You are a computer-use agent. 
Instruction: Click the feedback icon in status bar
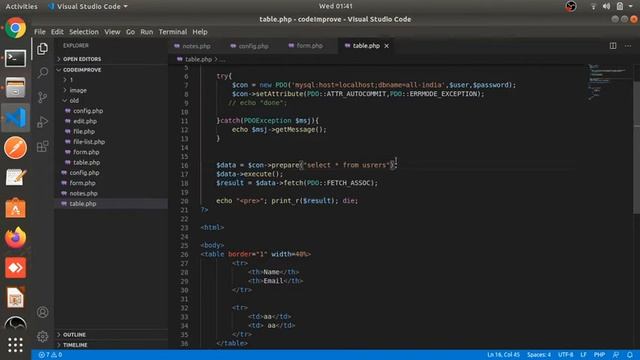[x=616, y=355]
